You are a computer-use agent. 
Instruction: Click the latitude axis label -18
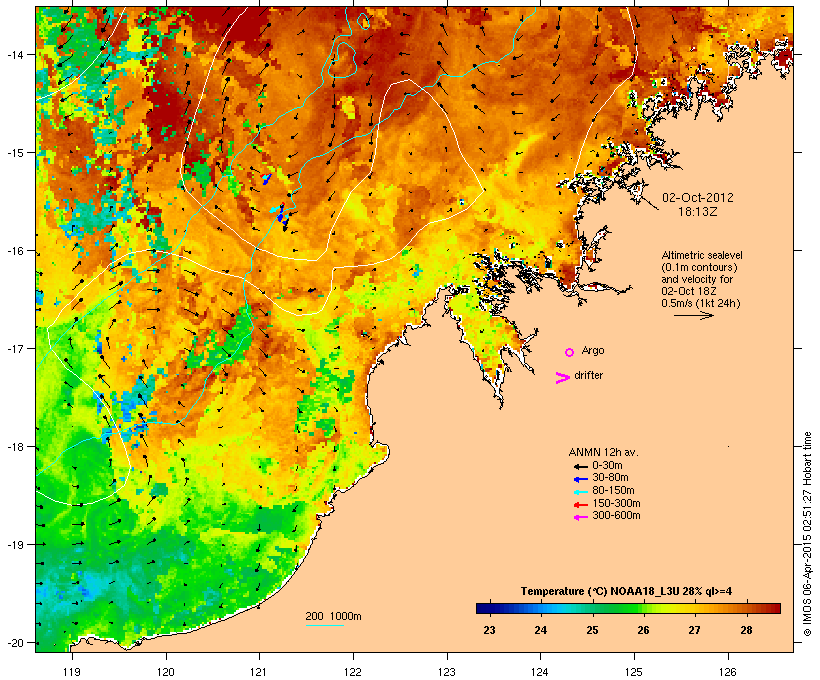[15, 447]
